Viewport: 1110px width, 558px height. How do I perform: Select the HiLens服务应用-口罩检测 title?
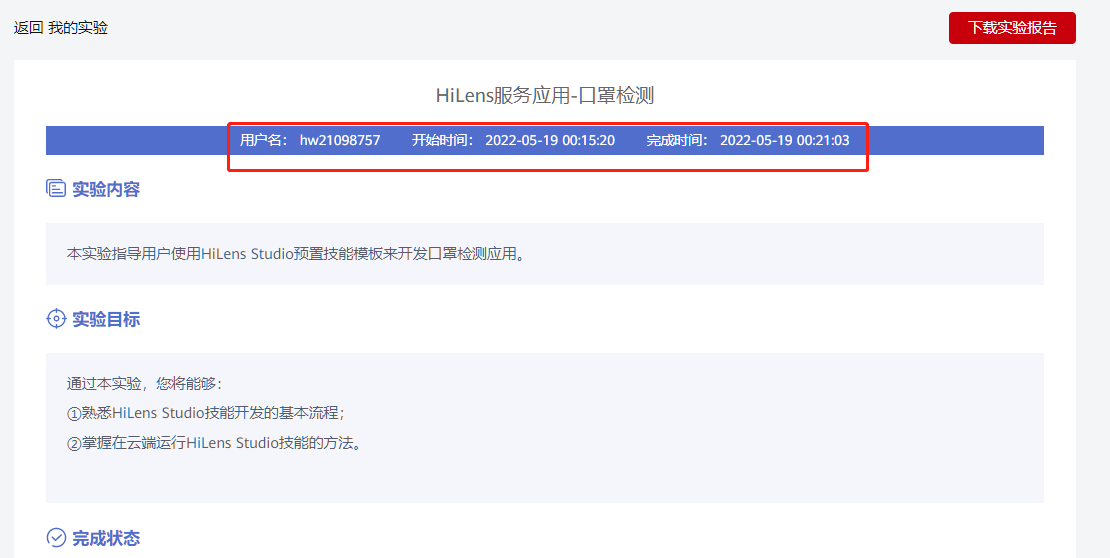[x=544, y=96]
